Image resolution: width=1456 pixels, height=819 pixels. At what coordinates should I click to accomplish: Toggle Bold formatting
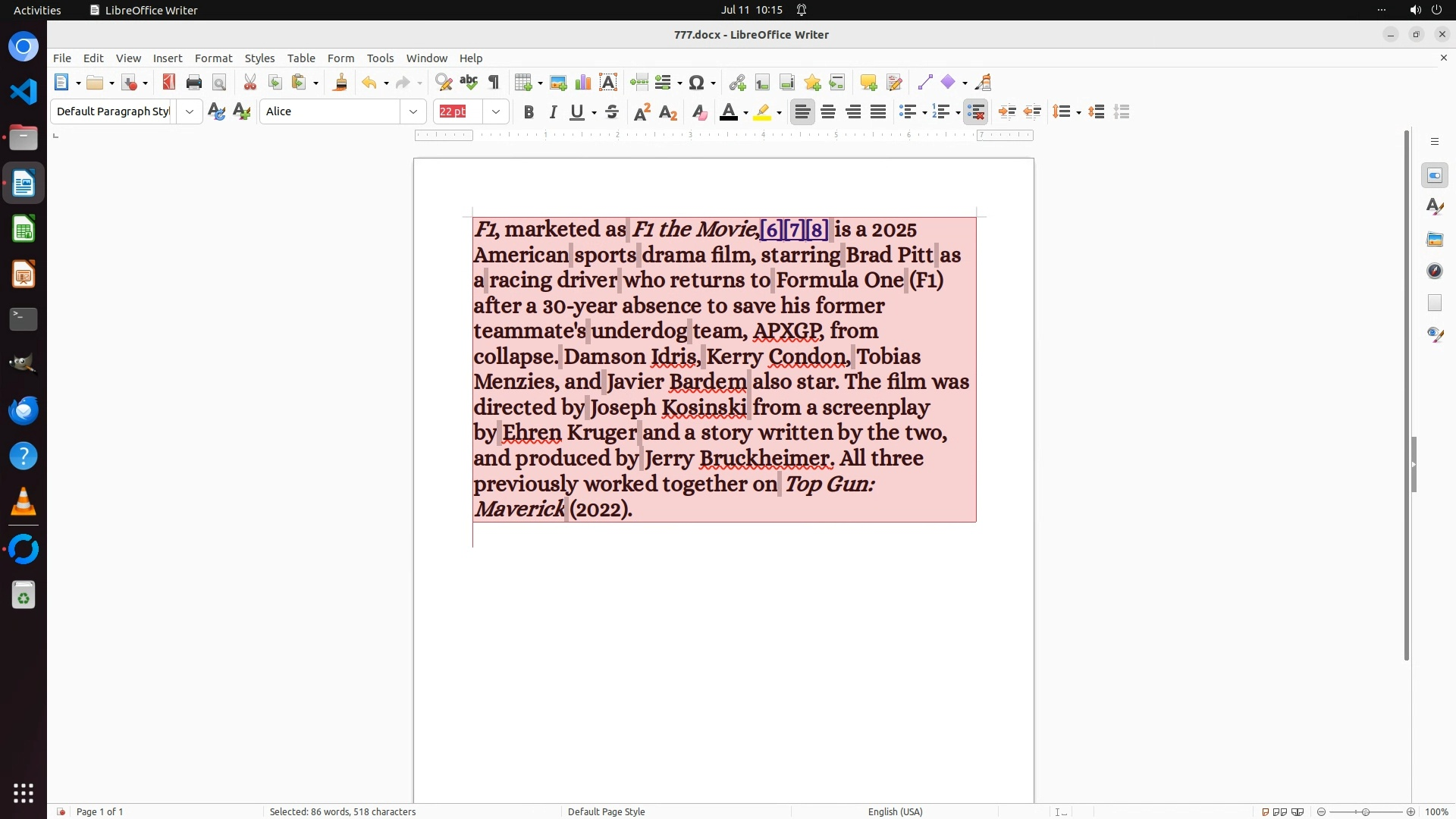529,112
